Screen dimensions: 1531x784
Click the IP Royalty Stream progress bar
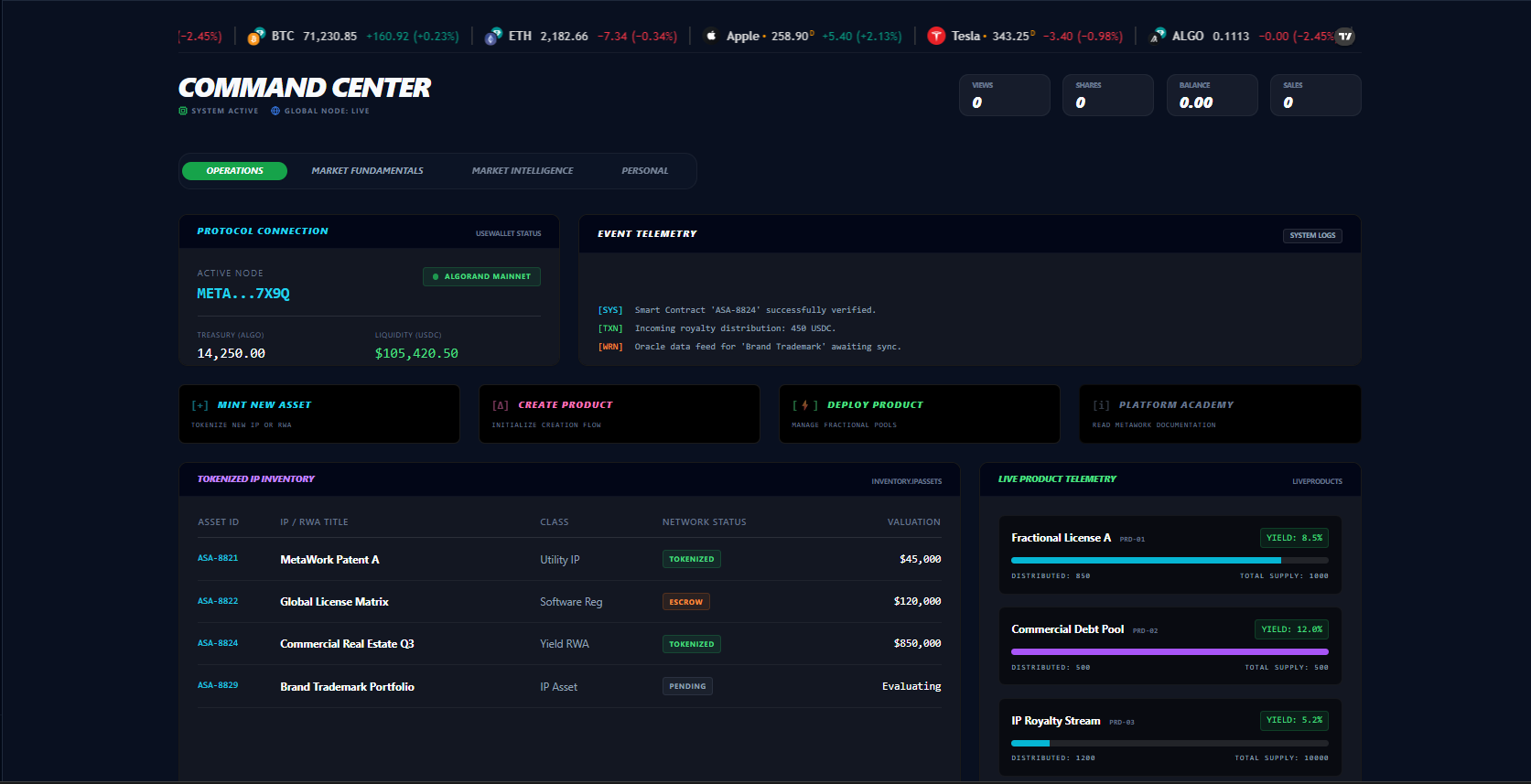[1170, 743]
